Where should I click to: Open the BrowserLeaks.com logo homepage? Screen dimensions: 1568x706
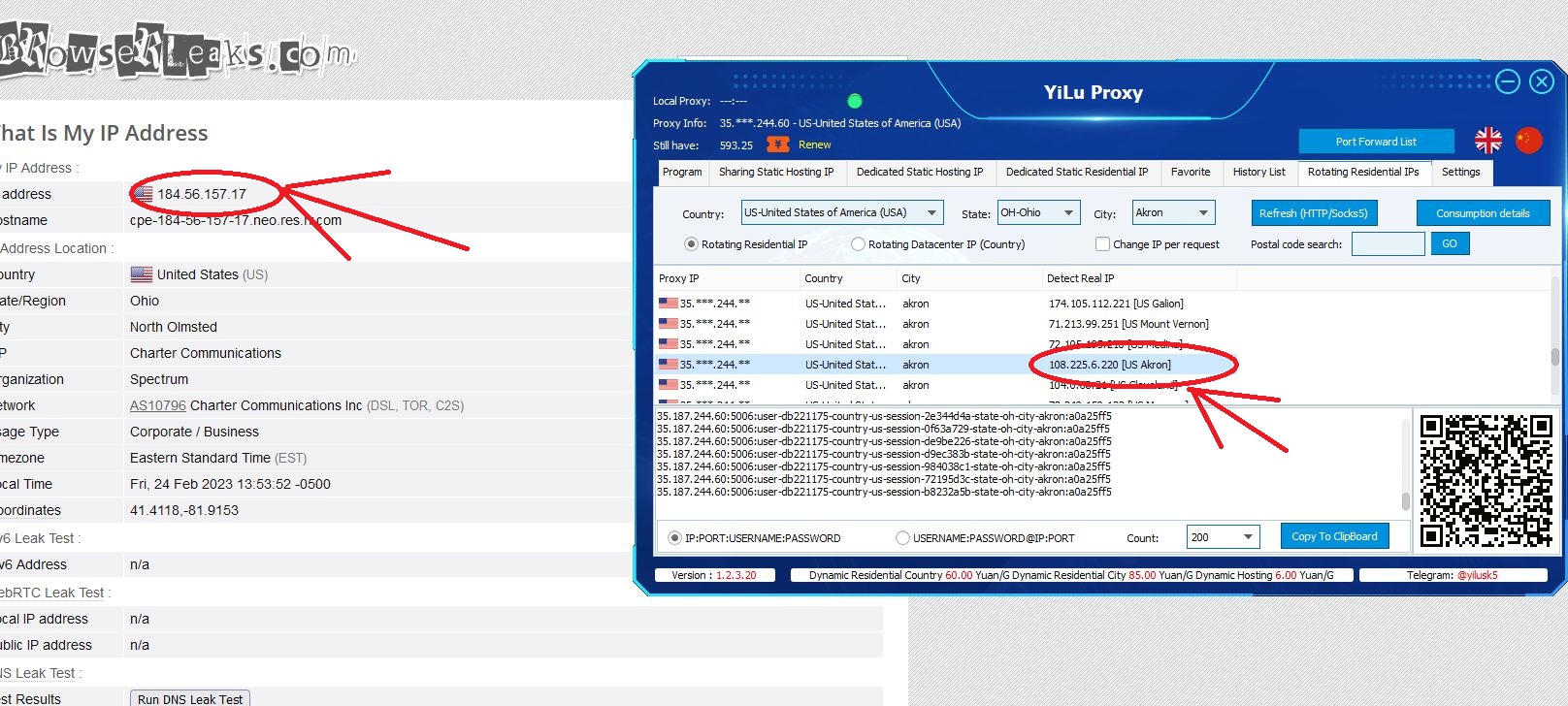coord(177,52)
